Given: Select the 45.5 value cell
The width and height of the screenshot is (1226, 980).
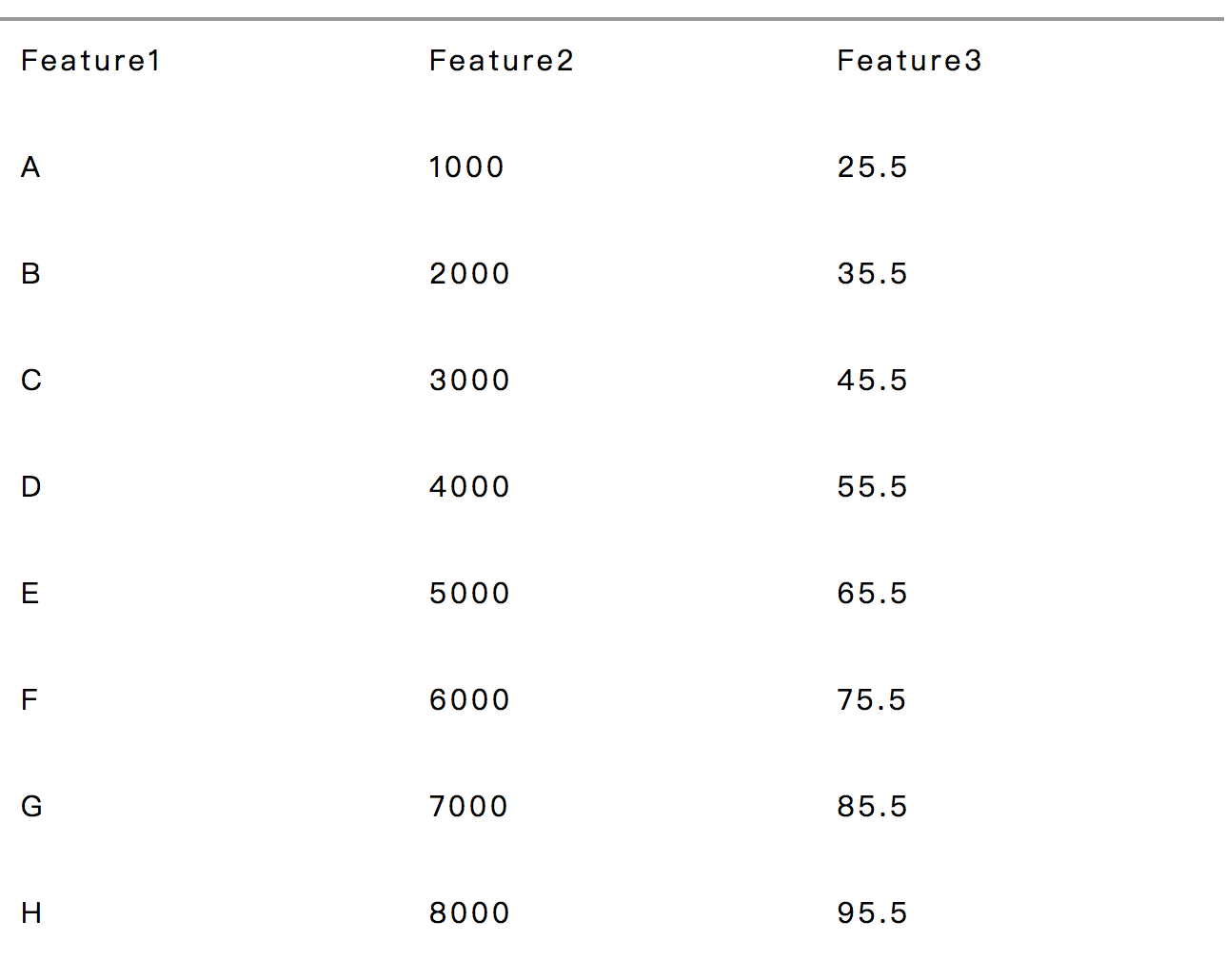Looking at the screenshot, I should 872,381.
